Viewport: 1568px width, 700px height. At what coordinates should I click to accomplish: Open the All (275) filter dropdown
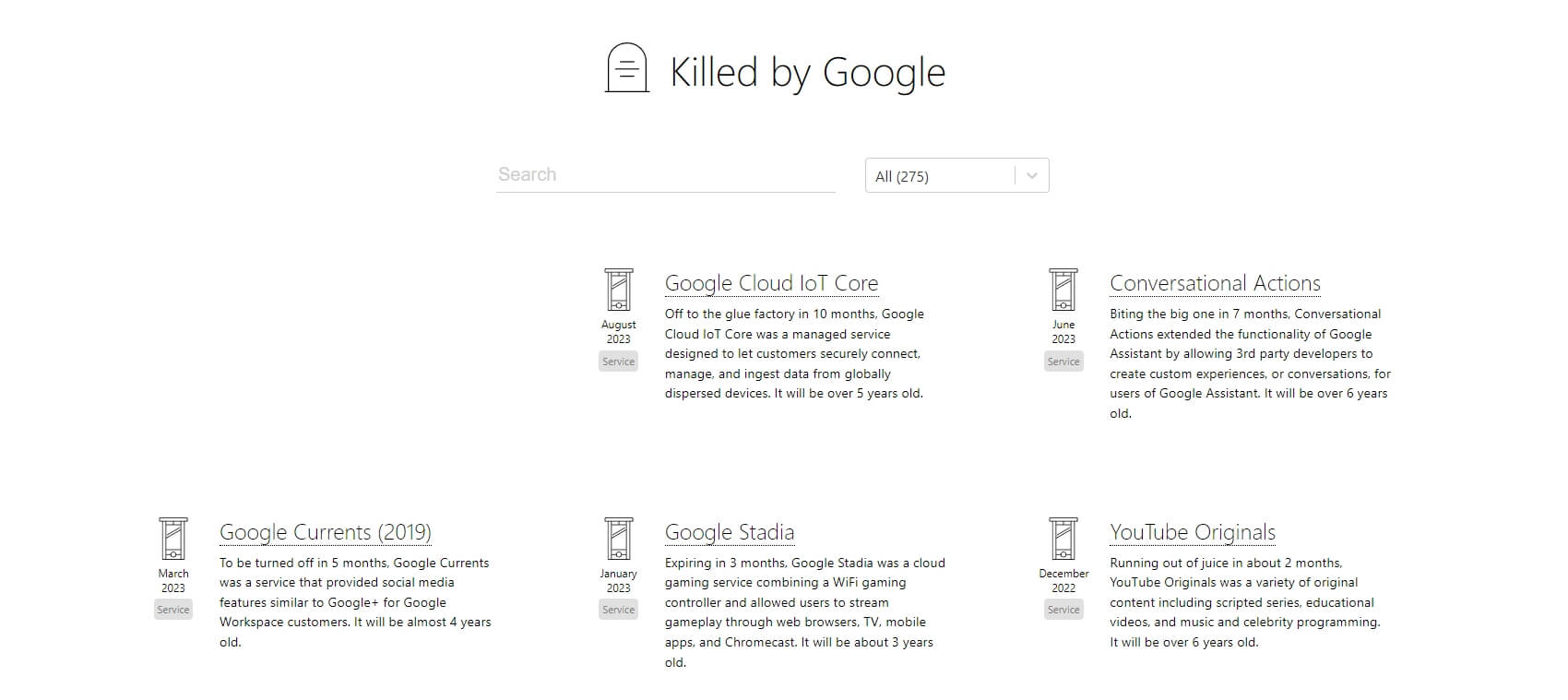click(x=939, y=176)
